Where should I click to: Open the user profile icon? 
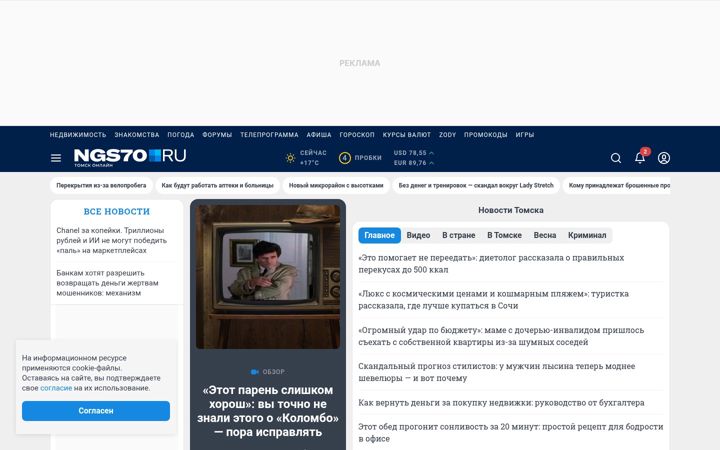click(x=664, y=158)
